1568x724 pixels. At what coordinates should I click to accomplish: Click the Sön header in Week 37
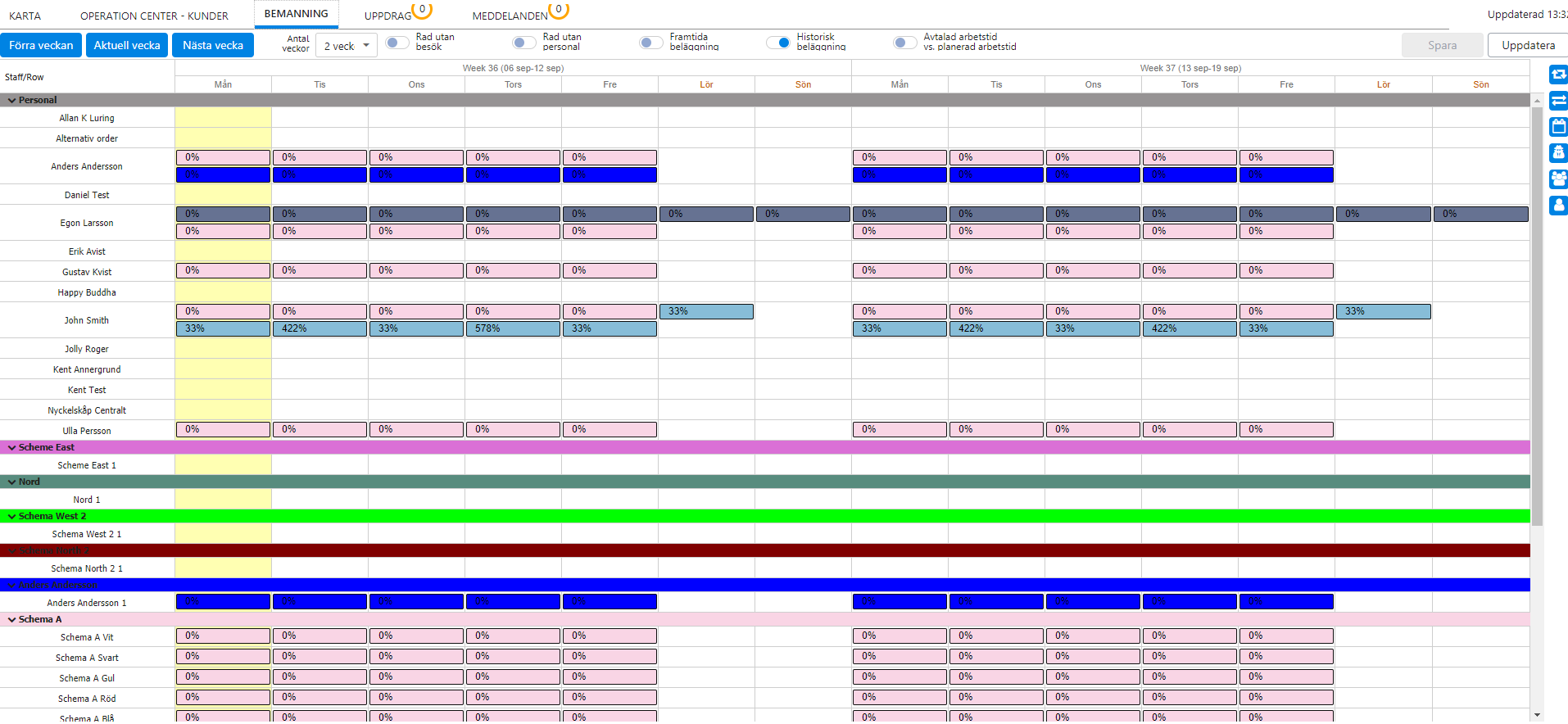coord(1480,84)
